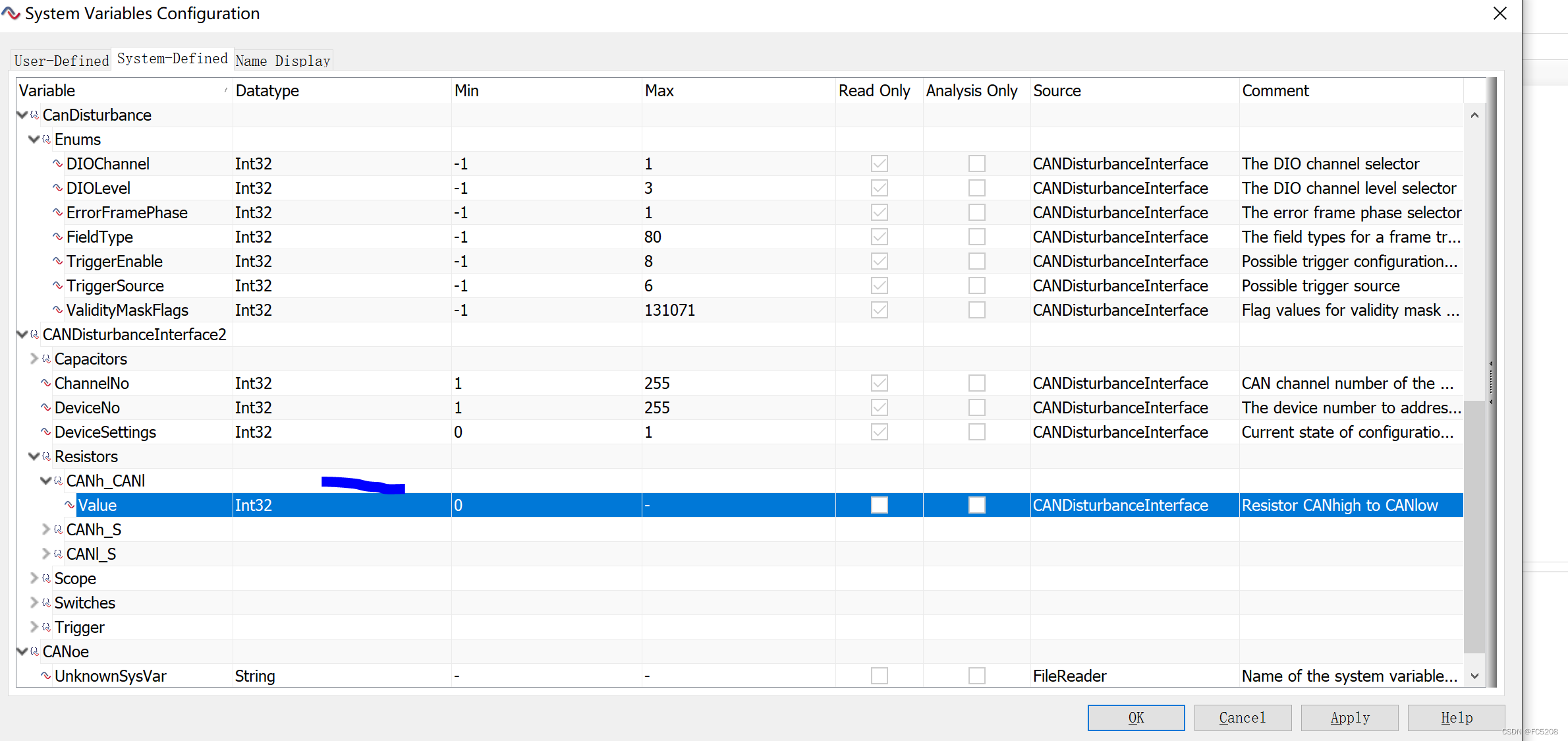Screen dimensions: 1568x741
Task: Click the ChannelNo variable wave icon
Action: point(46,383)
